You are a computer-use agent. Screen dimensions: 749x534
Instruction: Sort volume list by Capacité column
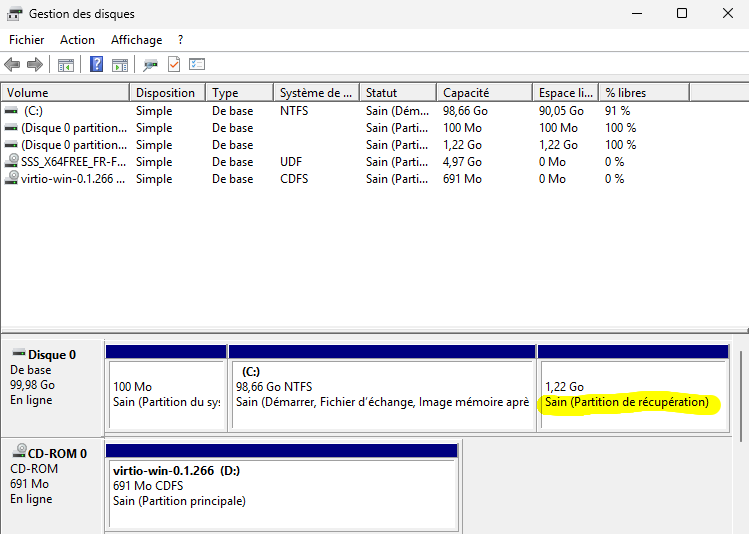pos(483,93)
